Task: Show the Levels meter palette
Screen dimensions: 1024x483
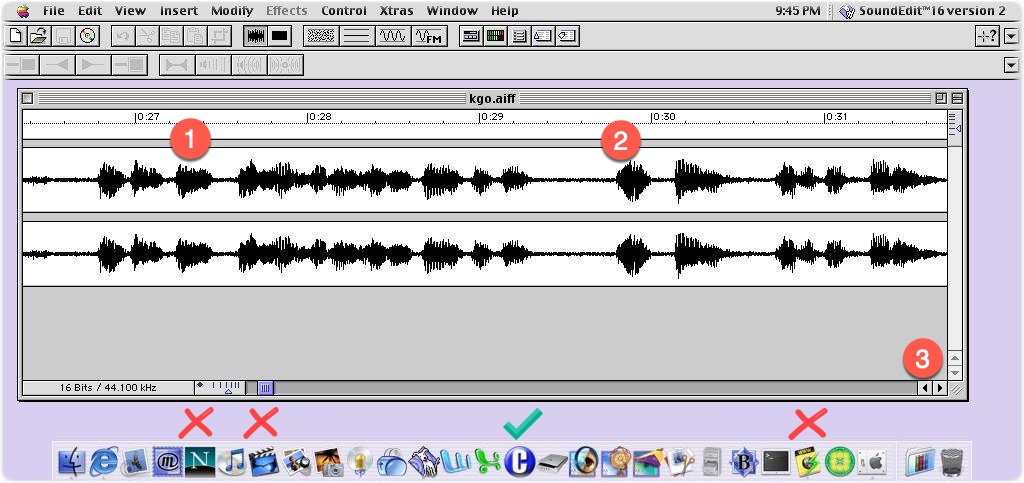Action: [x=495, y=36]
